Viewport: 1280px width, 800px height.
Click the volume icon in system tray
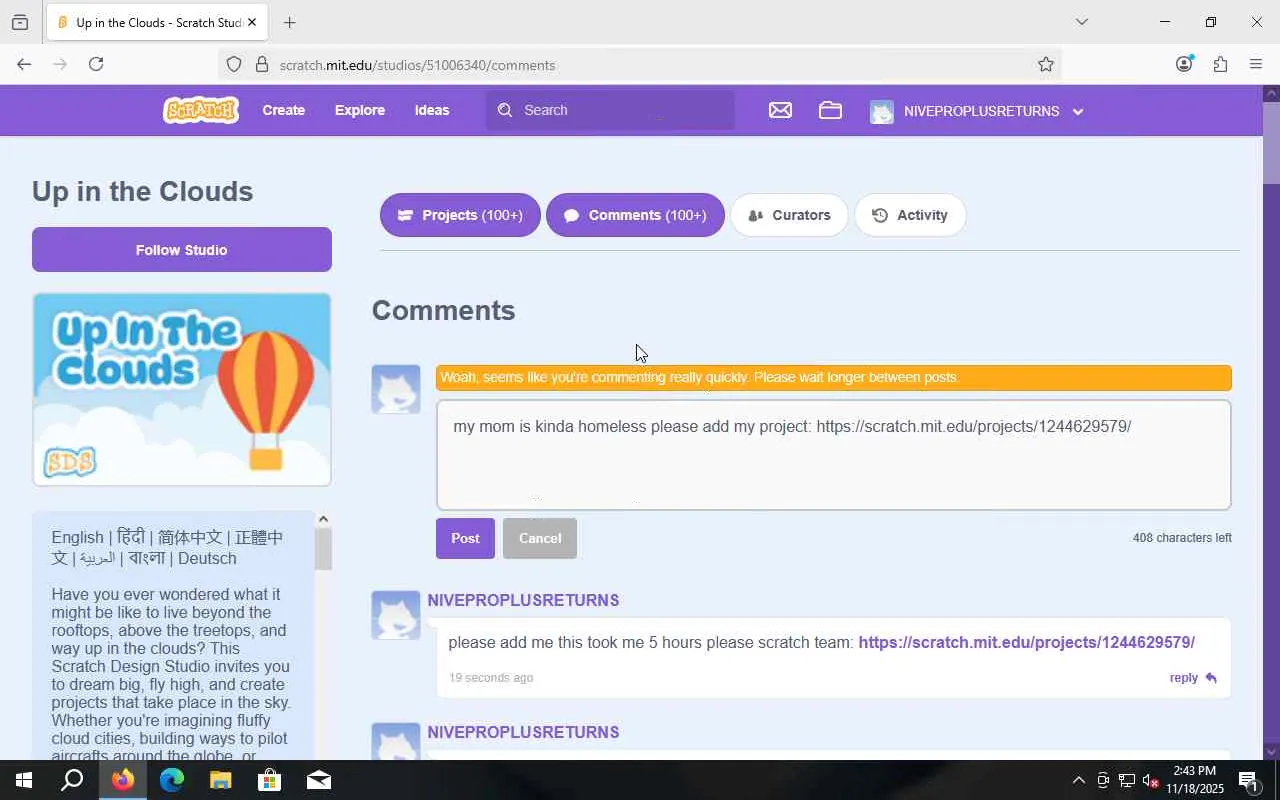tap(1150, 780)
